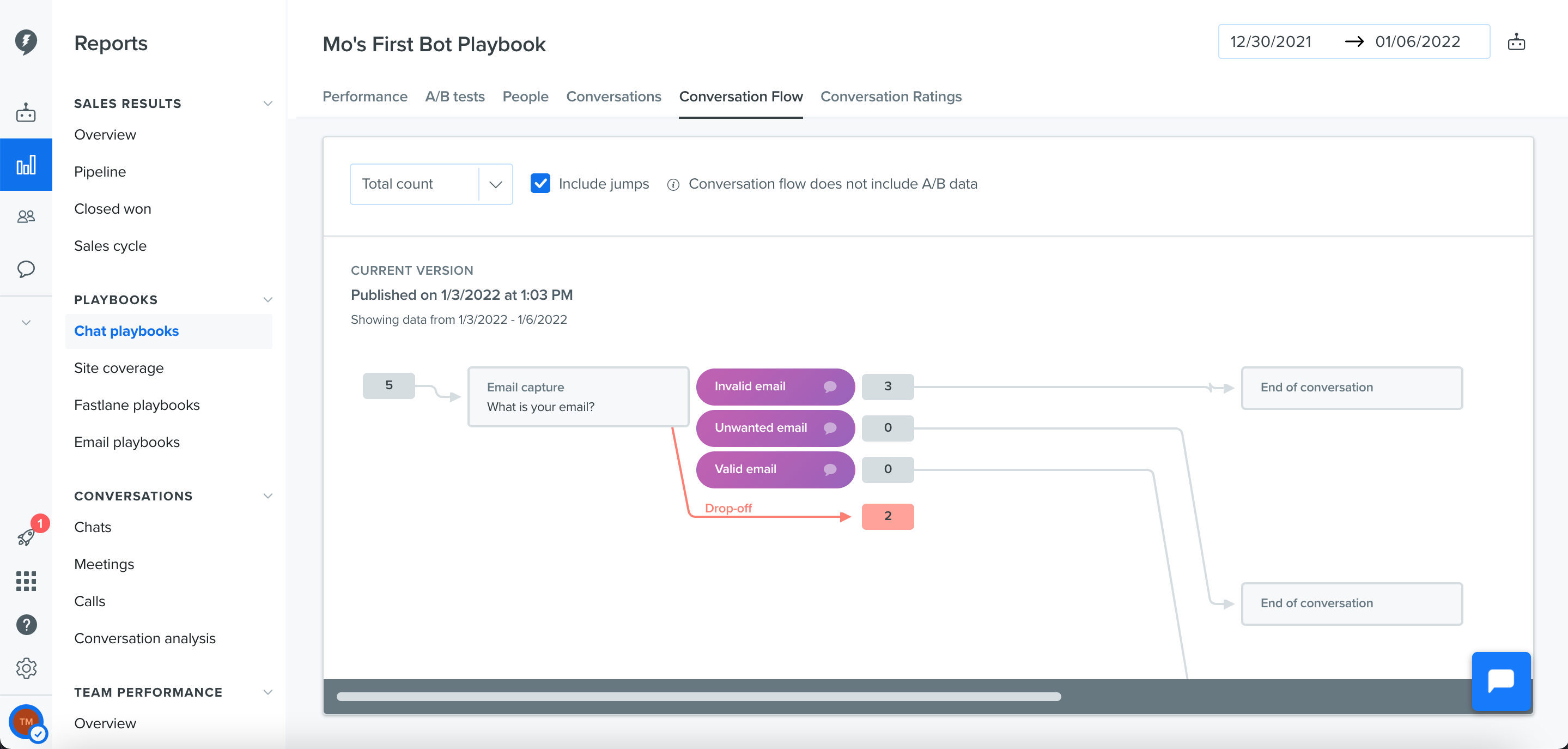
Task: Open Meetings under Conversations
Action: [104, 564]
